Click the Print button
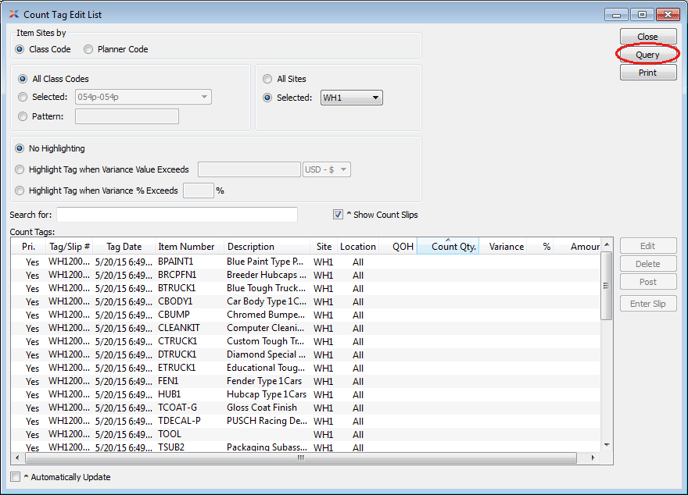Screen dimensions: 688x495 [647, 73]
